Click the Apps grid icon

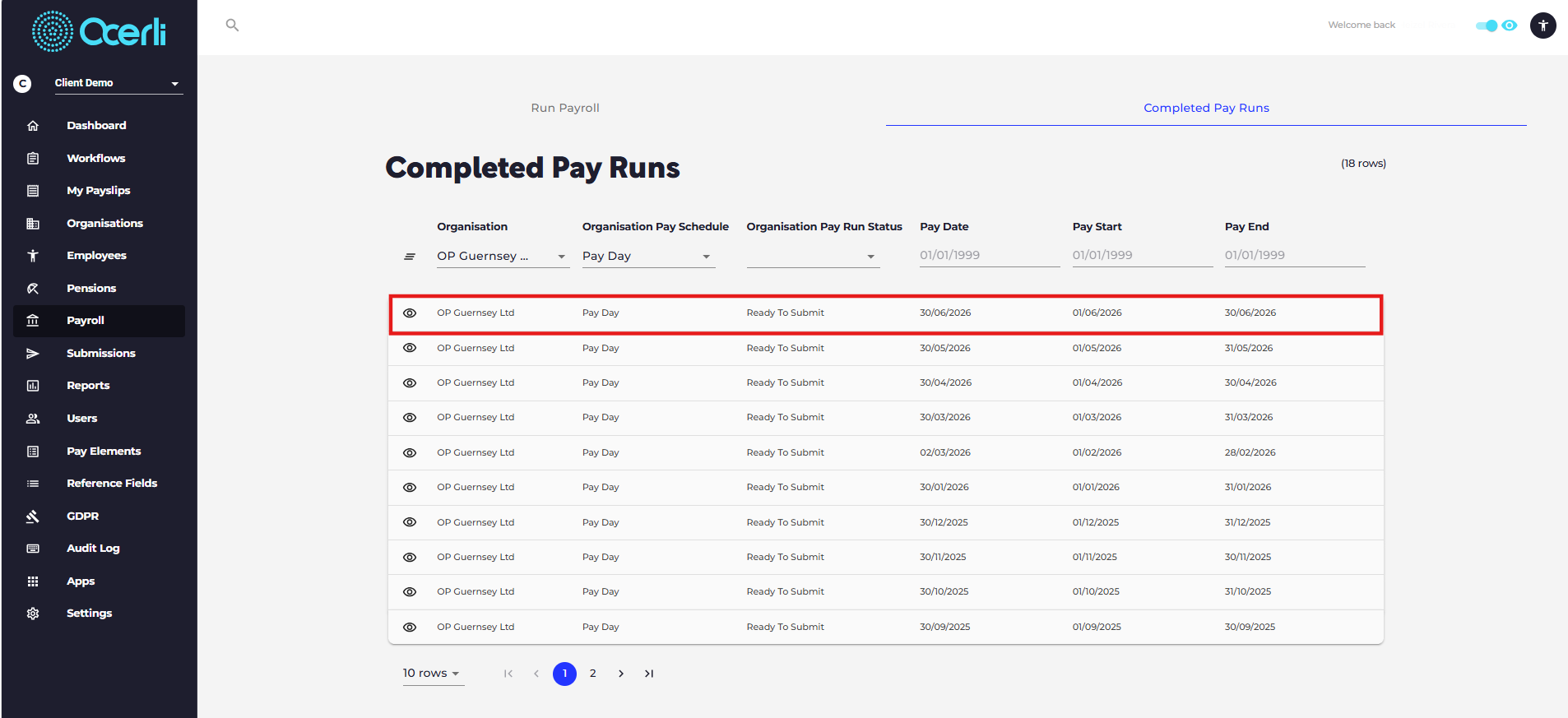coord(33,581)
